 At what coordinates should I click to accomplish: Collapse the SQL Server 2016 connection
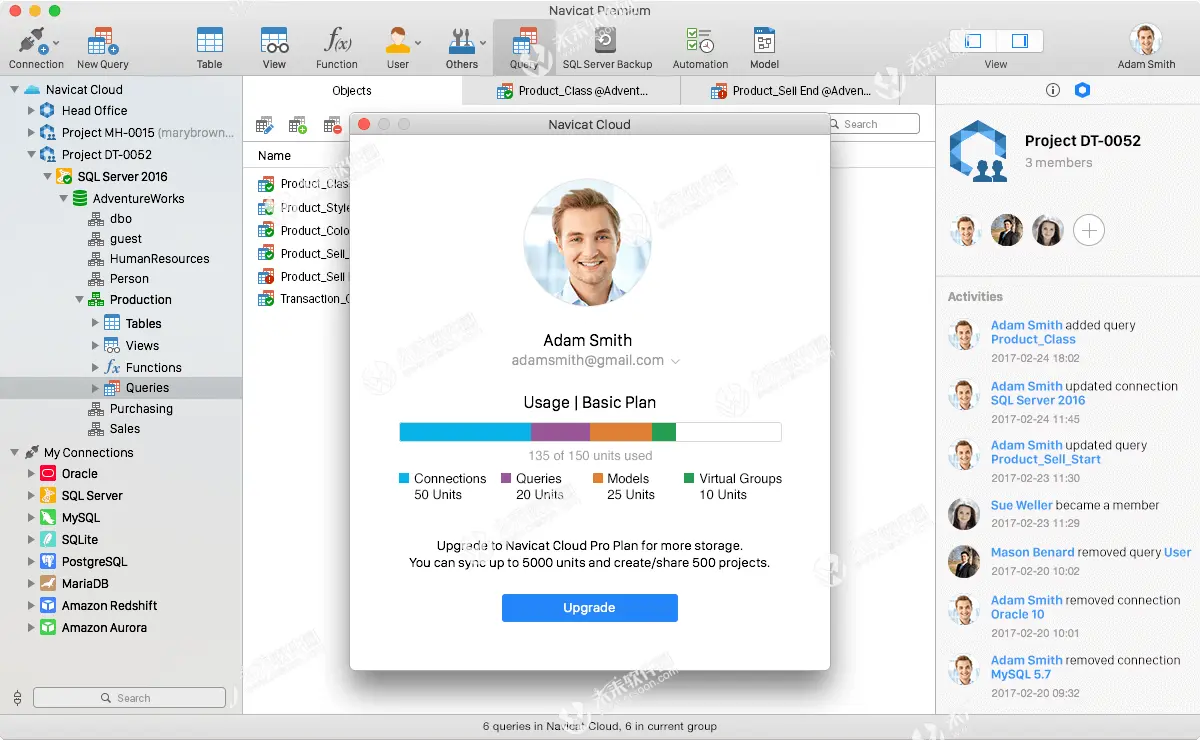[x=47, y=177]
